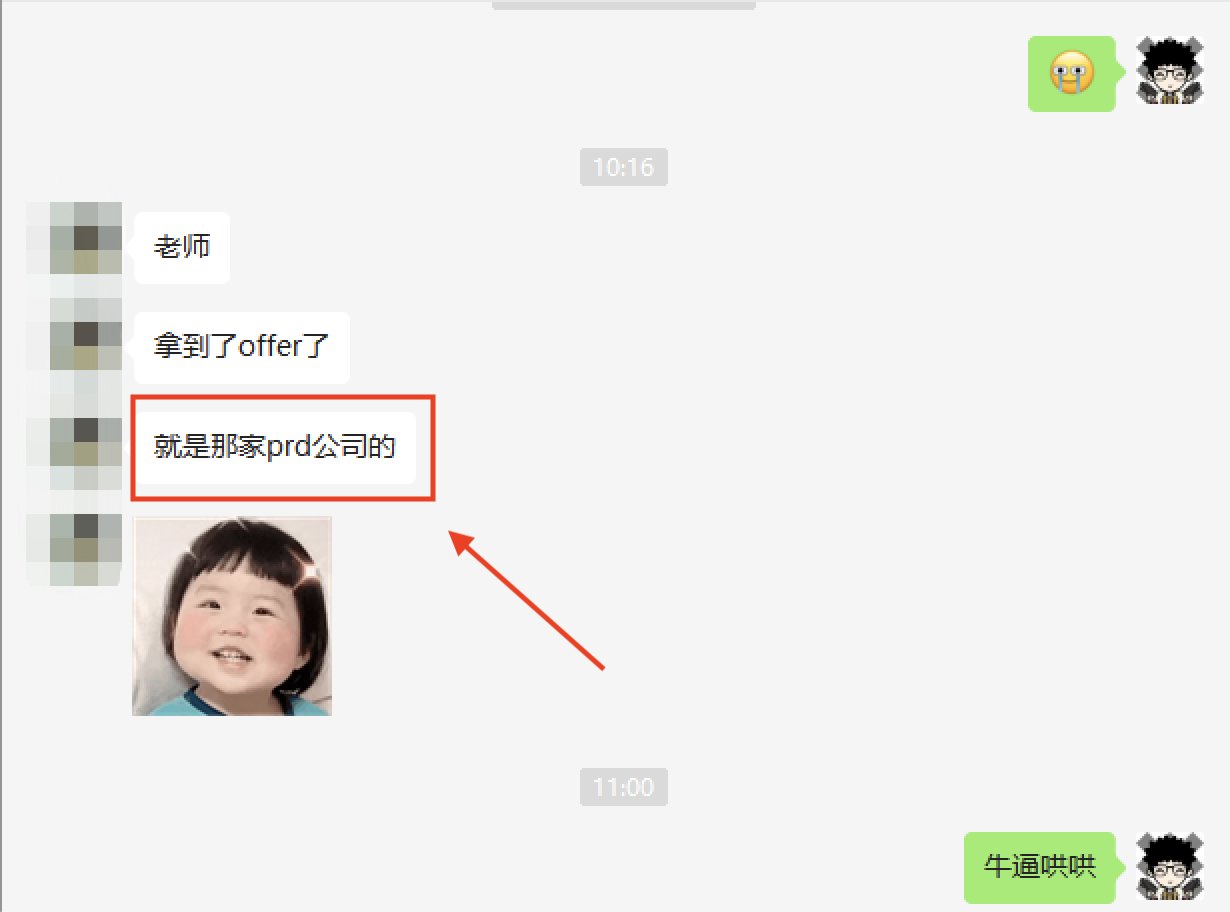Click the word offer in the message
The width and height of the screenshot is (1230, 912).
270,347
